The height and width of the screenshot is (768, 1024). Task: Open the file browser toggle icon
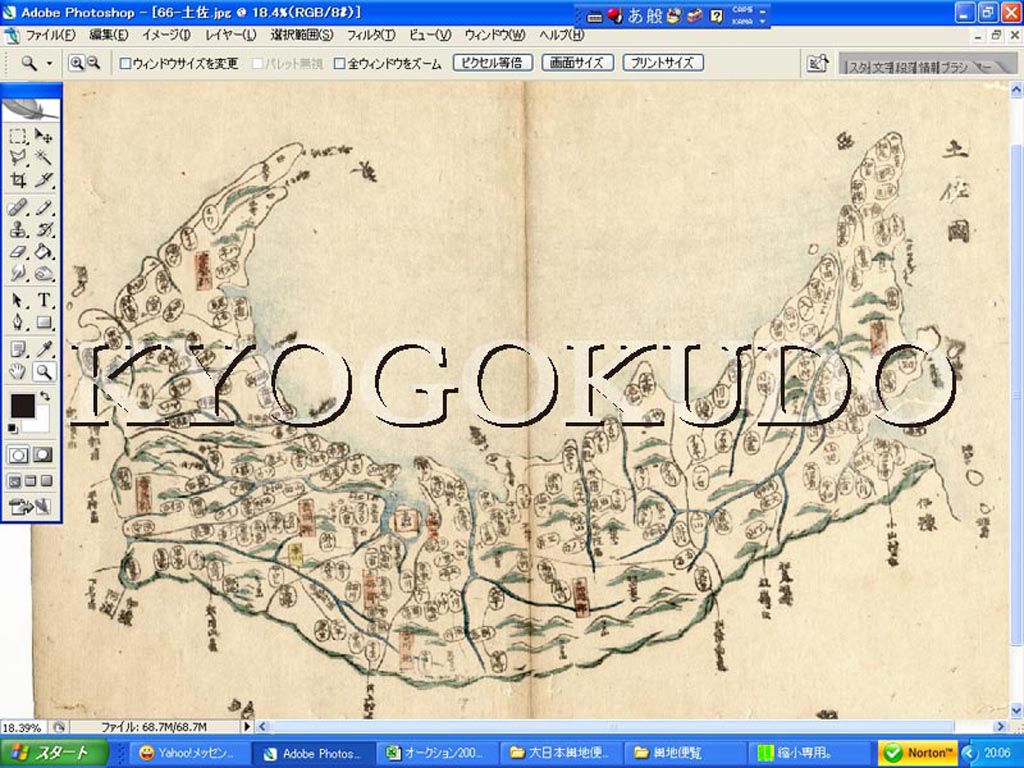point(818,63)
